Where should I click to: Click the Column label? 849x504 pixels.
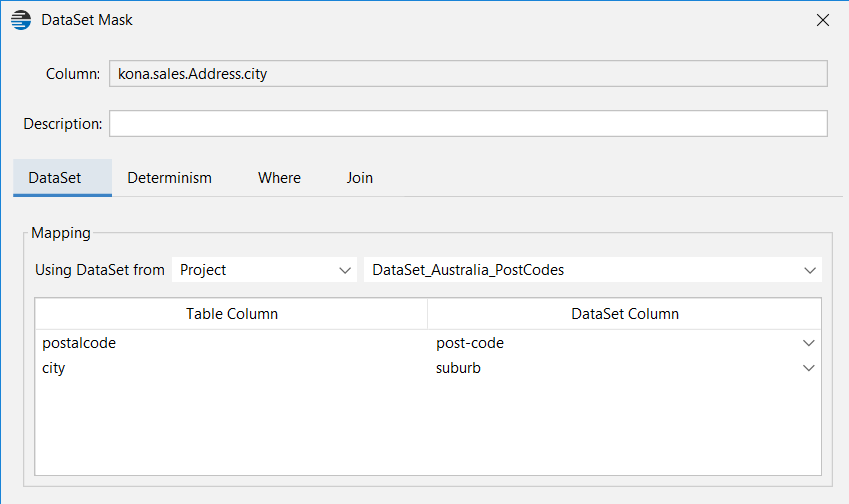click(73, 74)
